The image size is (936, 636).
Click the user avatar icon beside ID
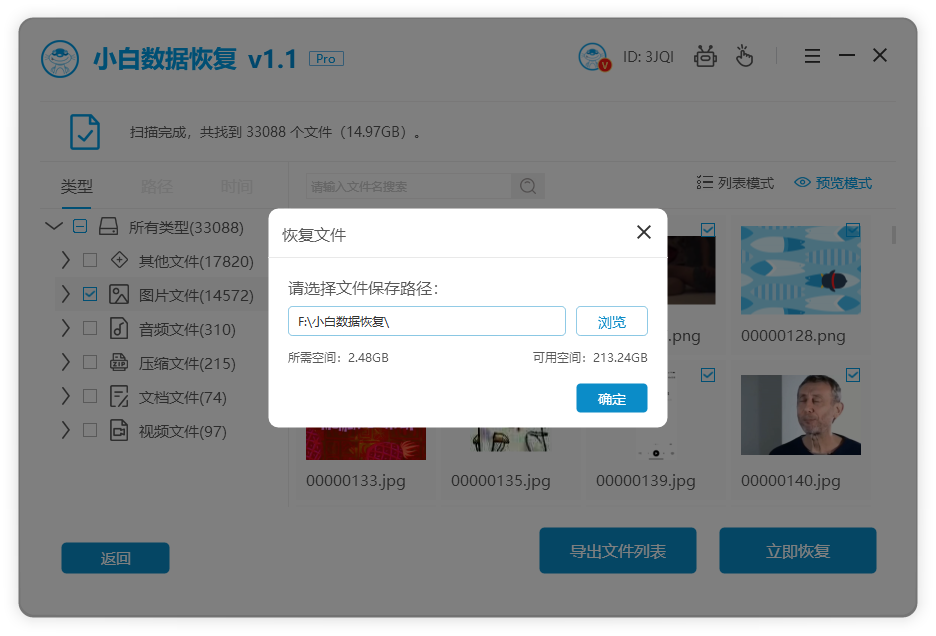point(594,57)
